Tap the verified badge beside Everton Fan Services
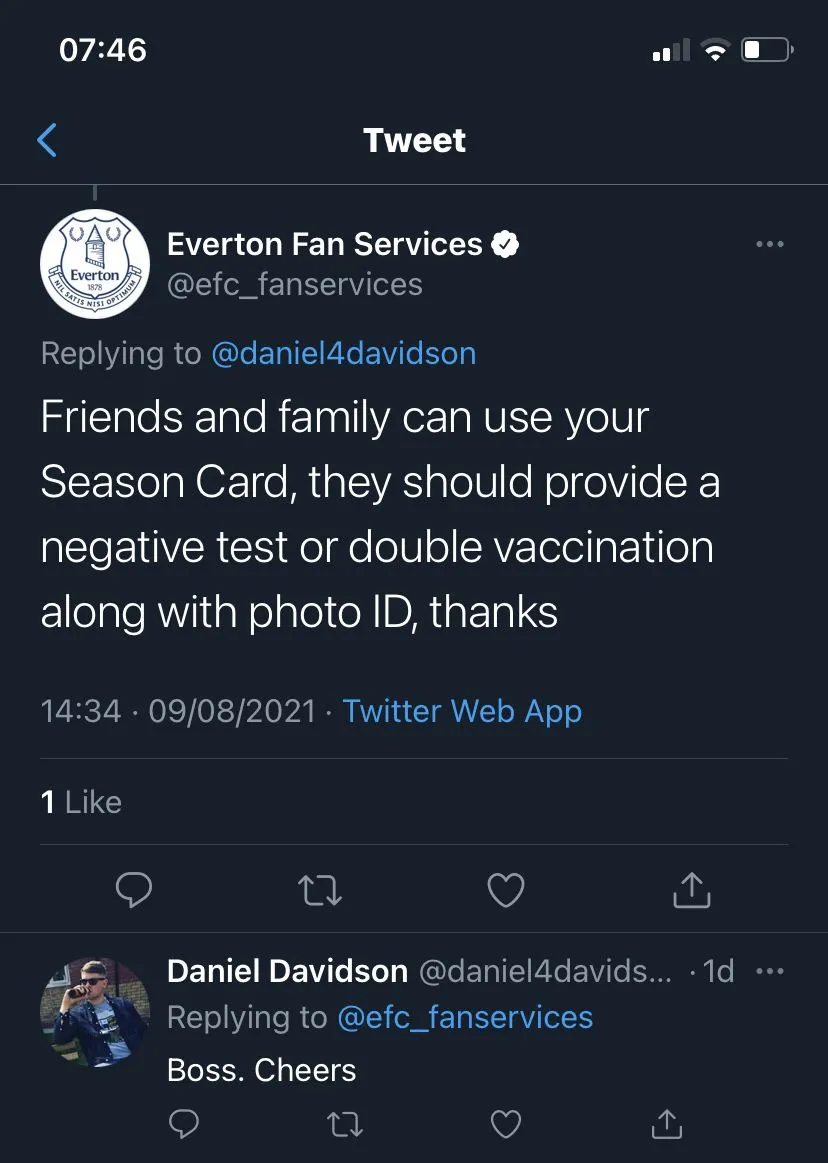 pyautogui.click(x=505, y=244)
